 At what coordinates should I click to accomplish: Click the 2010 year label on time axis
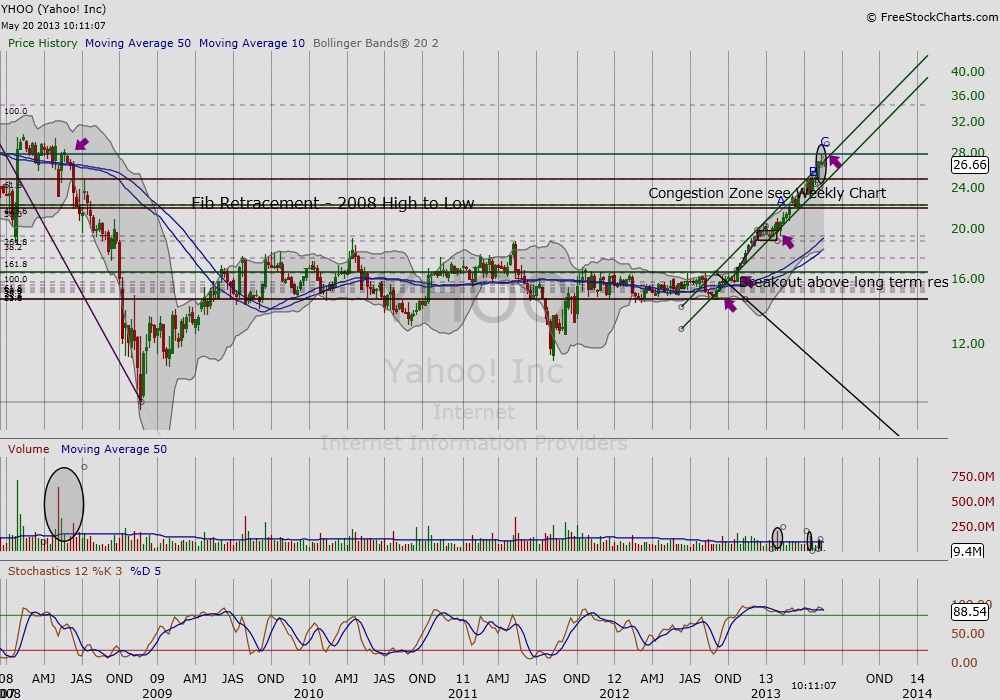pos(308,693)
